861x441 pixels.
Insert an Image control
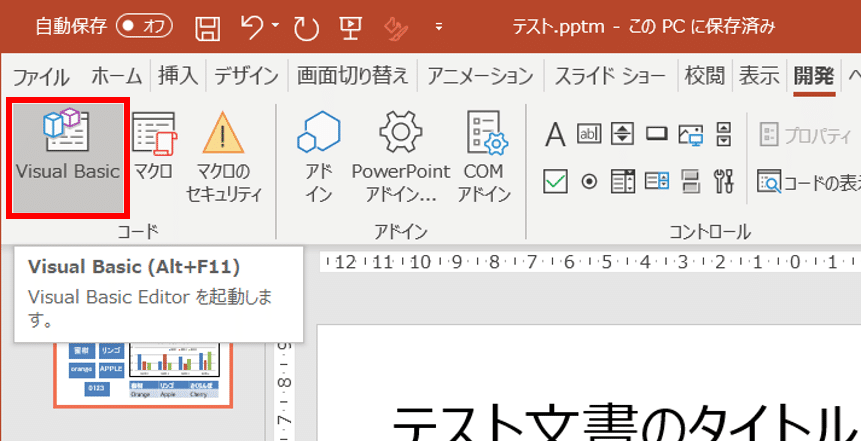coord(691,134)
